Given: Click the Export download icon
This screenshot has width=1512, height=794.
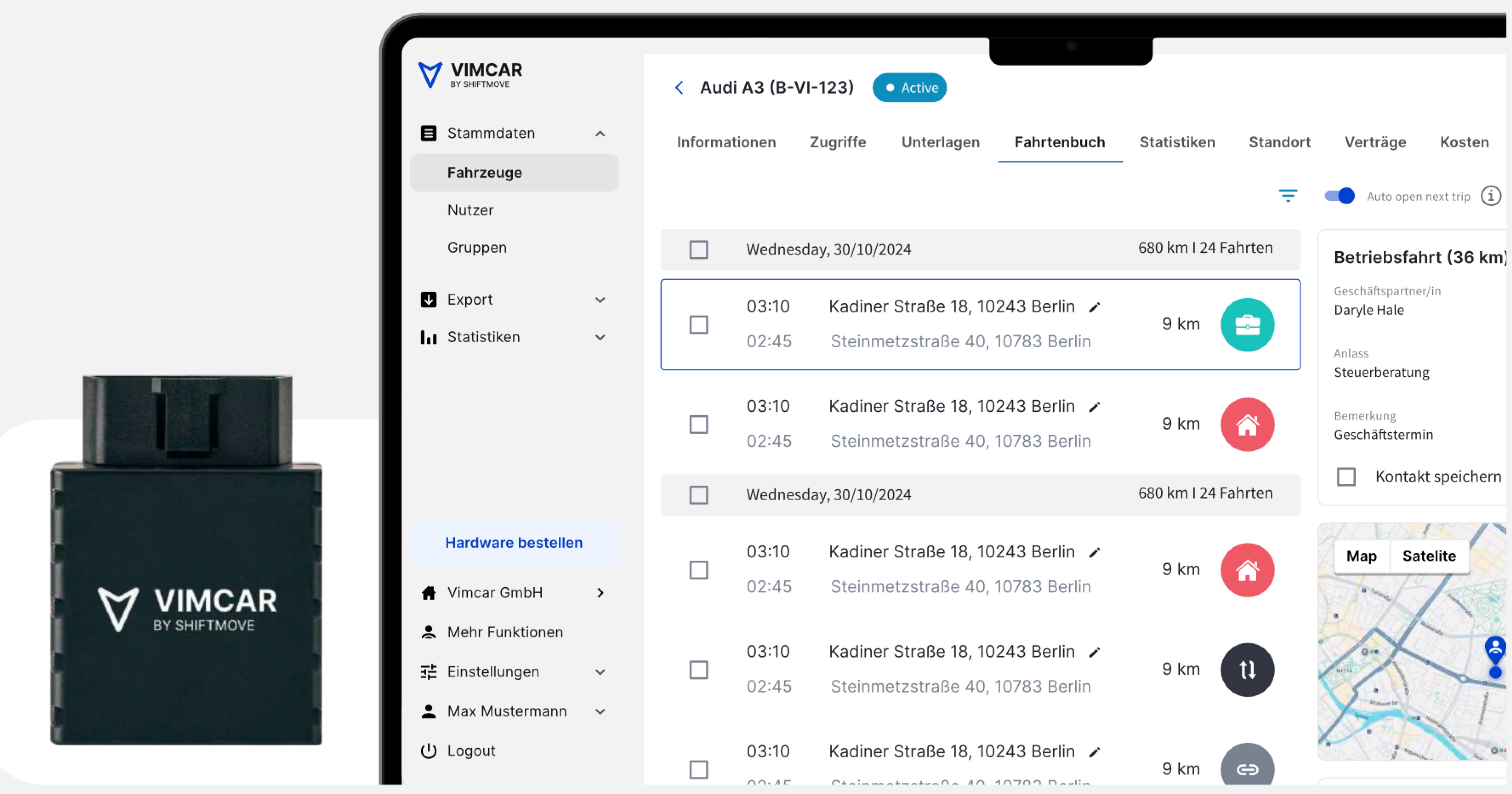Looking at the screenshot, I should [x=428, y=300].
